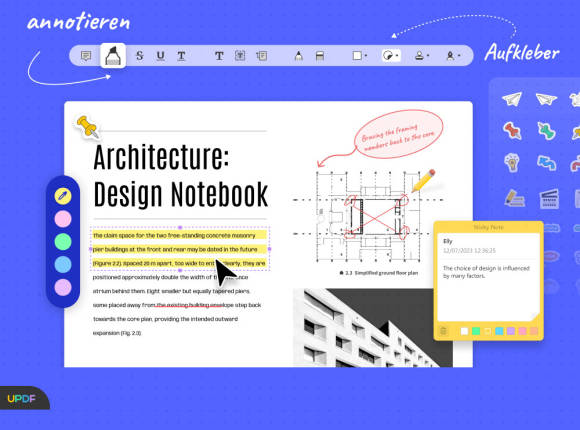Select the Highlighter tool in the toolbar
The width and height of the screenshot is (580, 430).
(x=113, y=56)
